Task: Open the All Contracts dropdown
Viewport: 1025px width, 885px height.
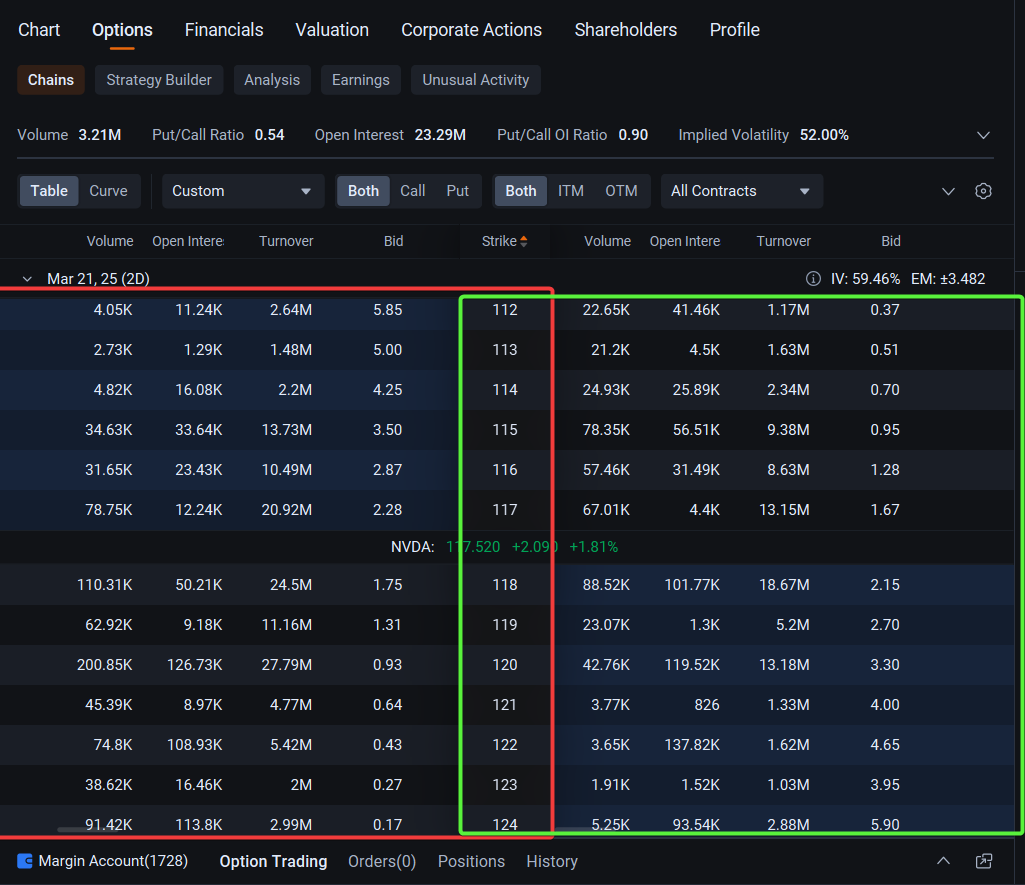Action: [x=742, y=191]
